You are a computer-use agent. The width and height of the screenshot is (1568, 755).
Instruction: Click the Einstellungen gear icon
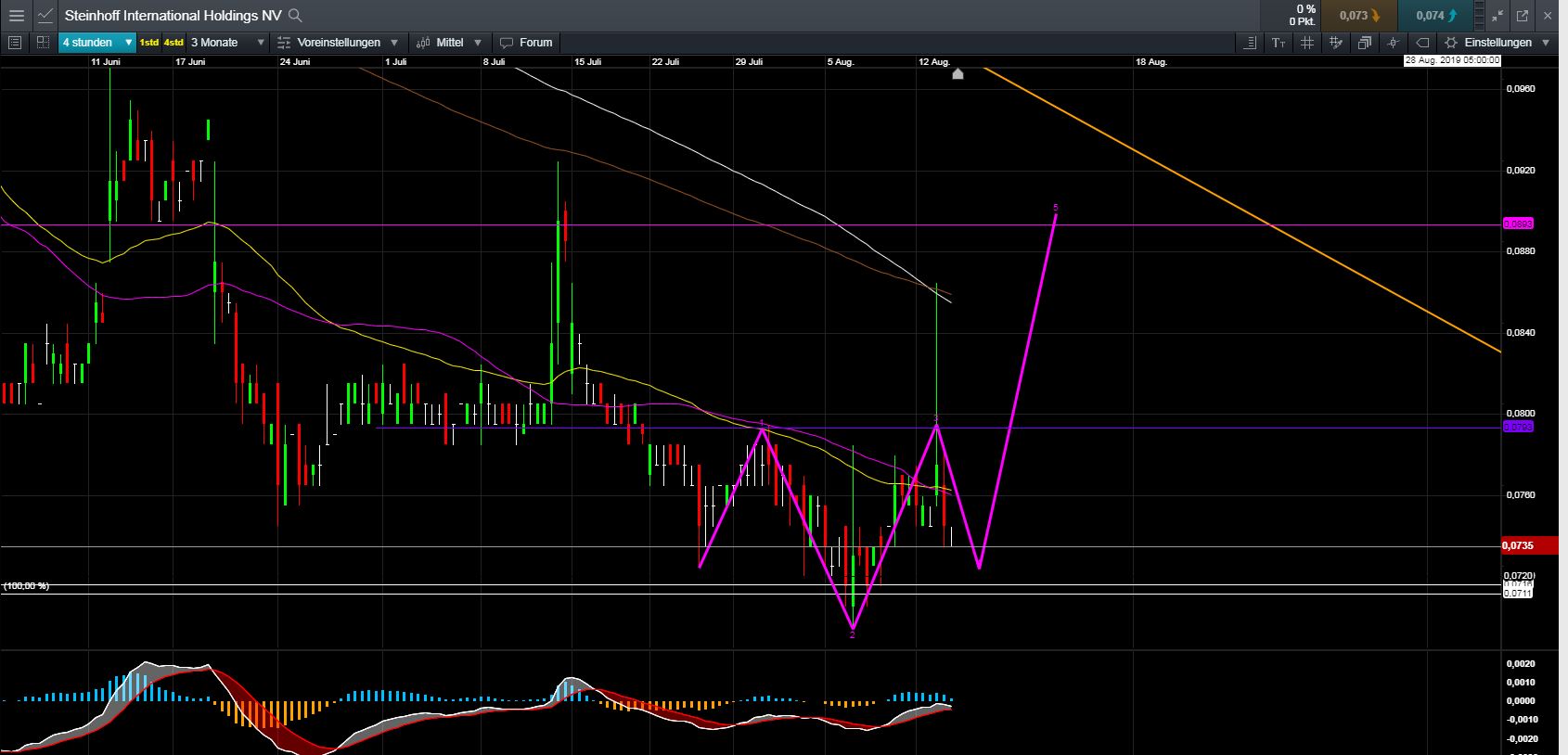click(x=1452, y=43)
